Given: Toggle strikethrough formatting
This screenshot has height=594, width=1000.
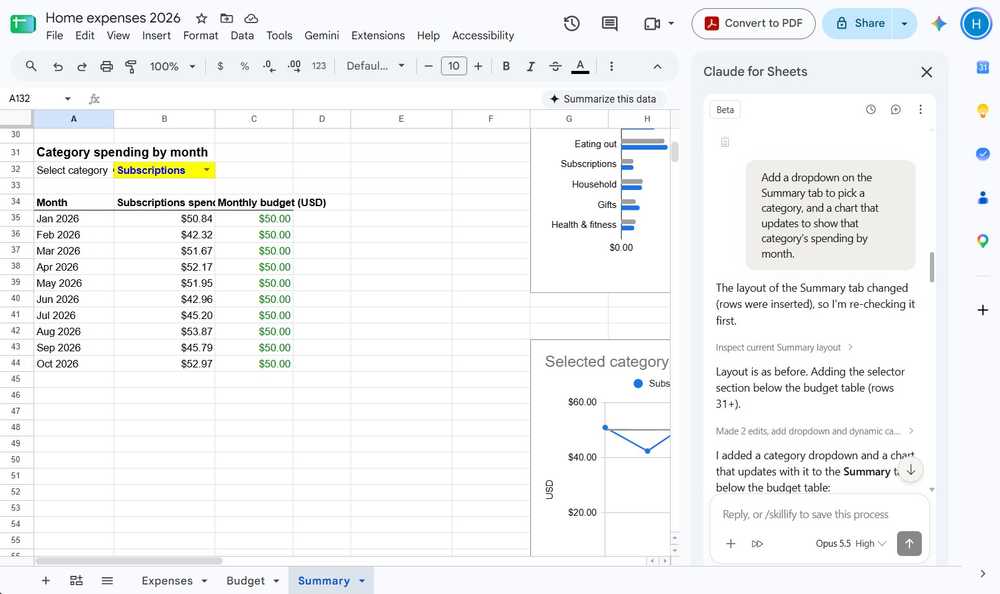Looking at the screenshot, I should [555, 66].
